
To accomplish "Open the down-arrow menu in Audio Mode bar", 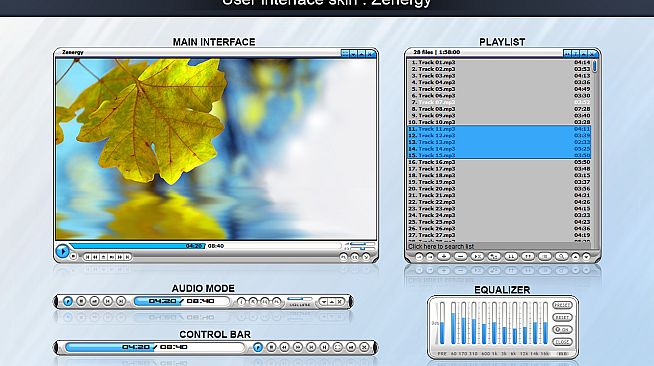I will (x=324, y=301).
